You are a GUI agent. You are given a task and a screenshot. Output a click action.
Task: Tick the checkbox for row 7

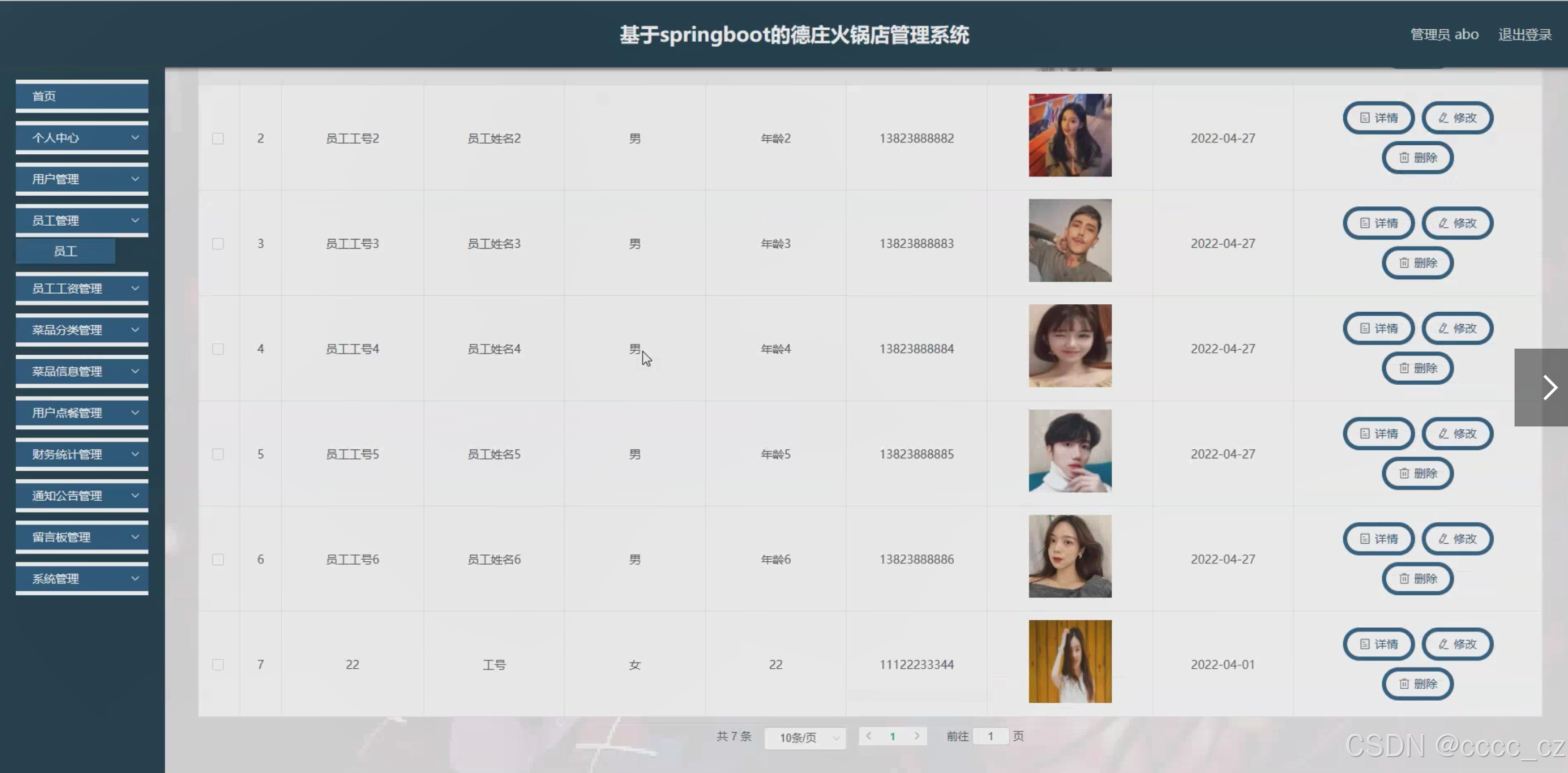click(218, 665)
